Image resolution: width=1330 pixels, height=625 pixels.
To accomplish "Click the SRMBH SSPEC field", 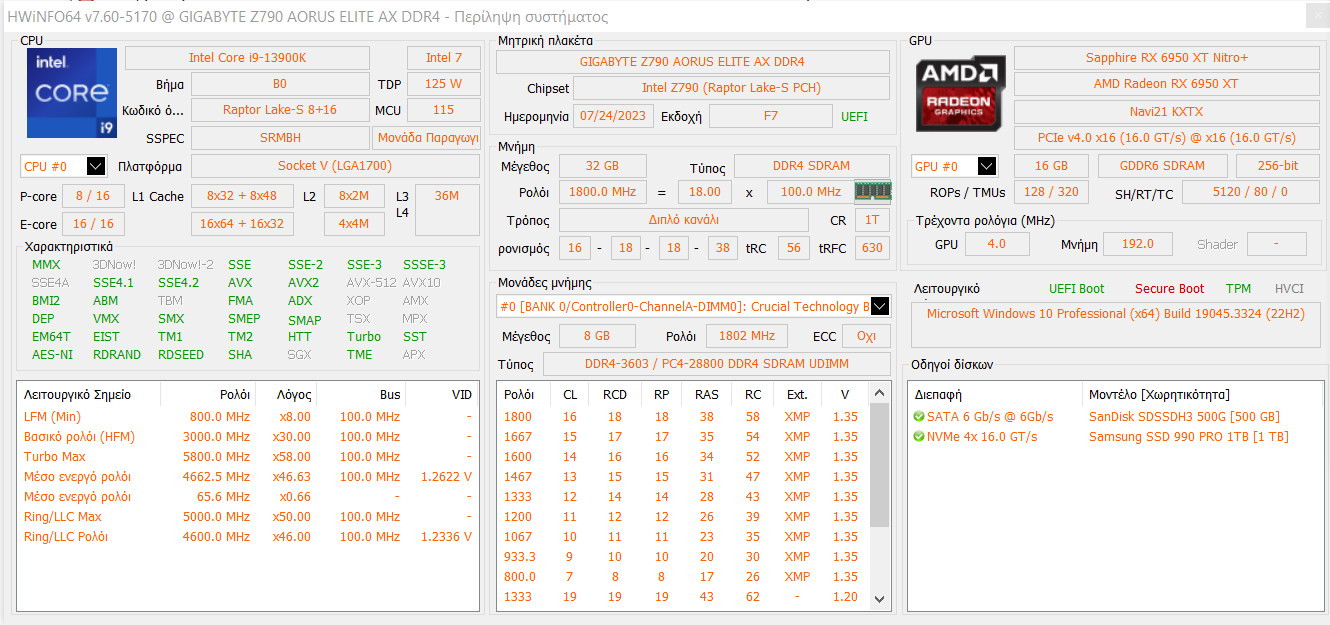I will tap(279, 138).
